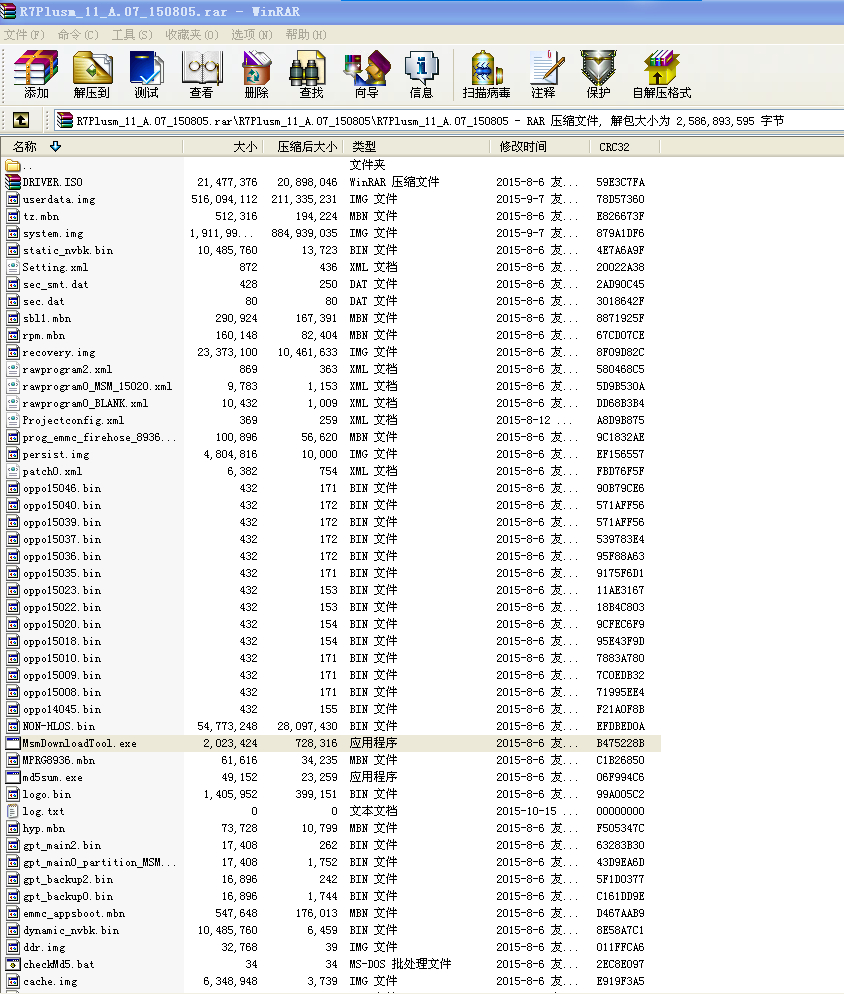Click the checkMd5.bat batch file icon
Image resolution: width=844 pixels, height=994 pixels.
[x=13, y=964]
